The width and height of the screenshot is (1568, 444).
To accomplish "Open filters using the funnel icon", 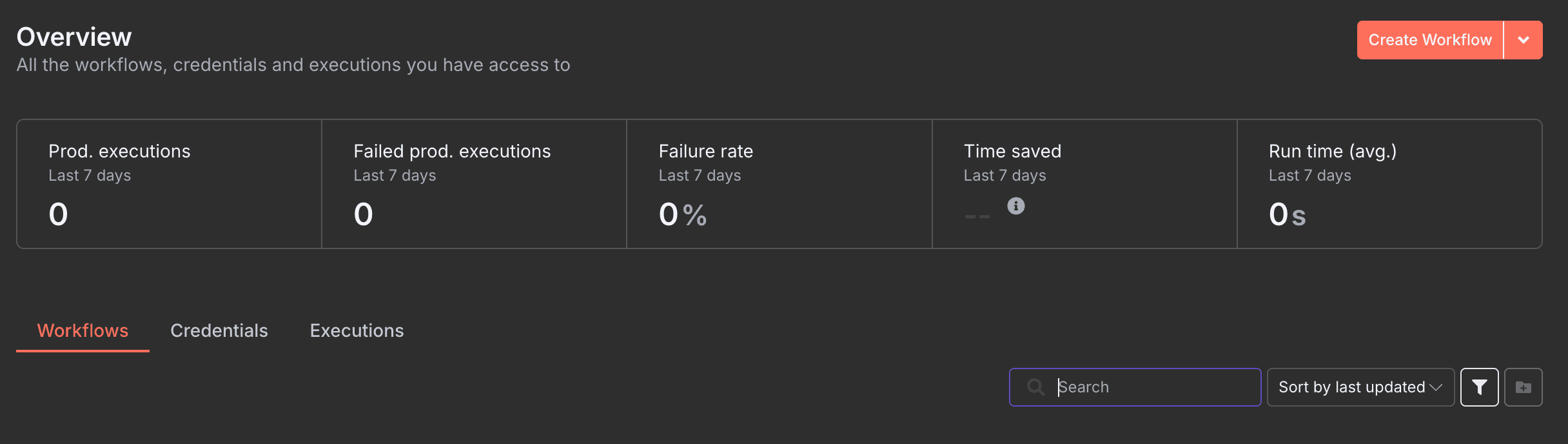I will 1479,387.
